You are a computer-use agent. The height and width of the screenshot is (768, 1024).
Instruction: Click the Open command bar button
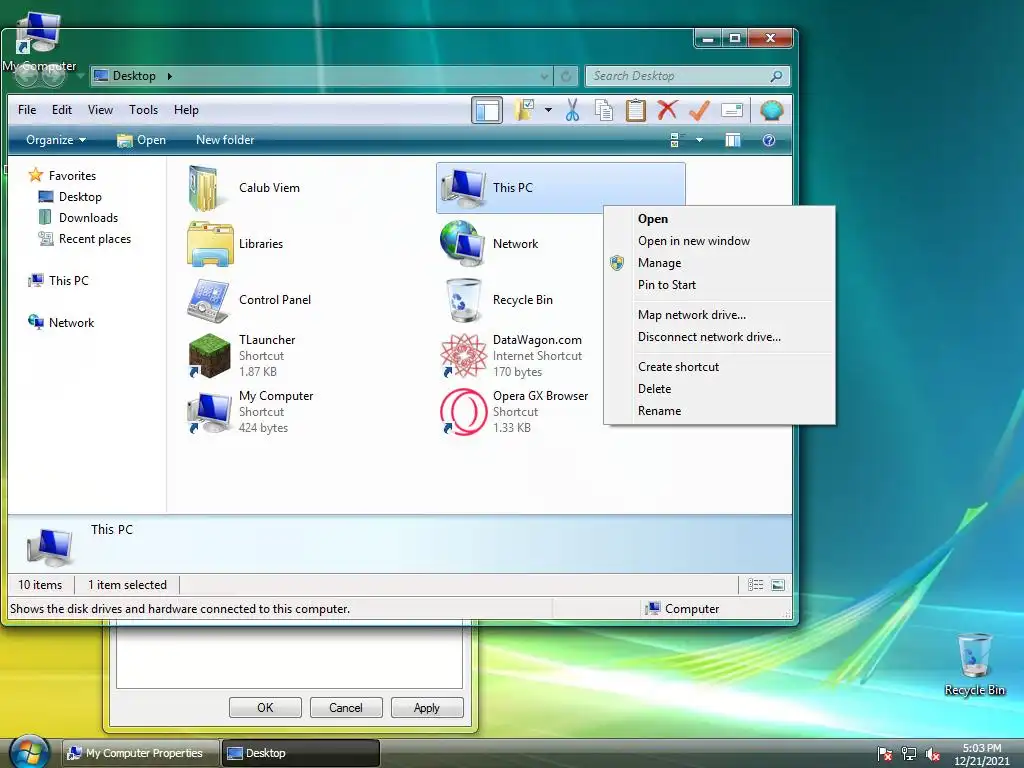coord(141,140)
